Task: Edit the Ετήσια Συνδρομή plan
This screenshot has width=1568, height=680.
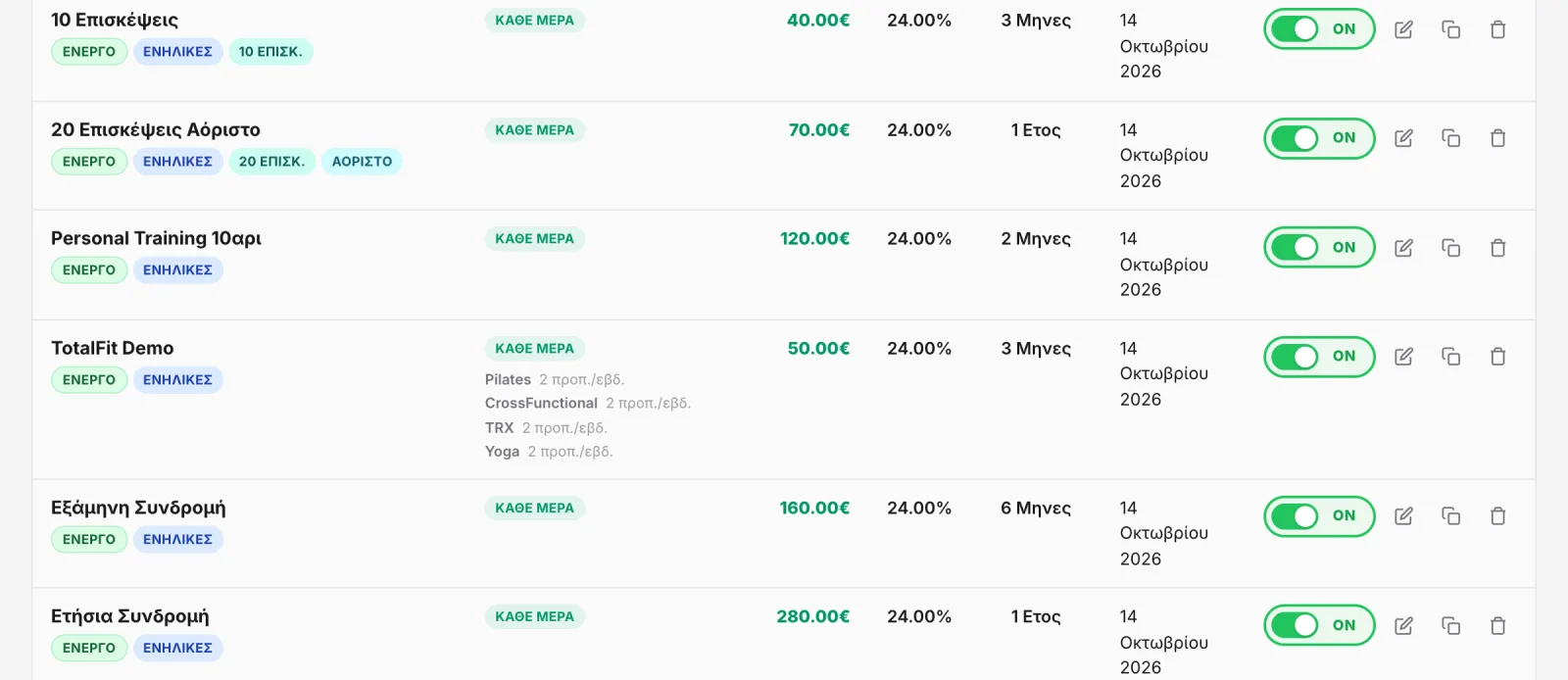Action: pos(1403,625)
